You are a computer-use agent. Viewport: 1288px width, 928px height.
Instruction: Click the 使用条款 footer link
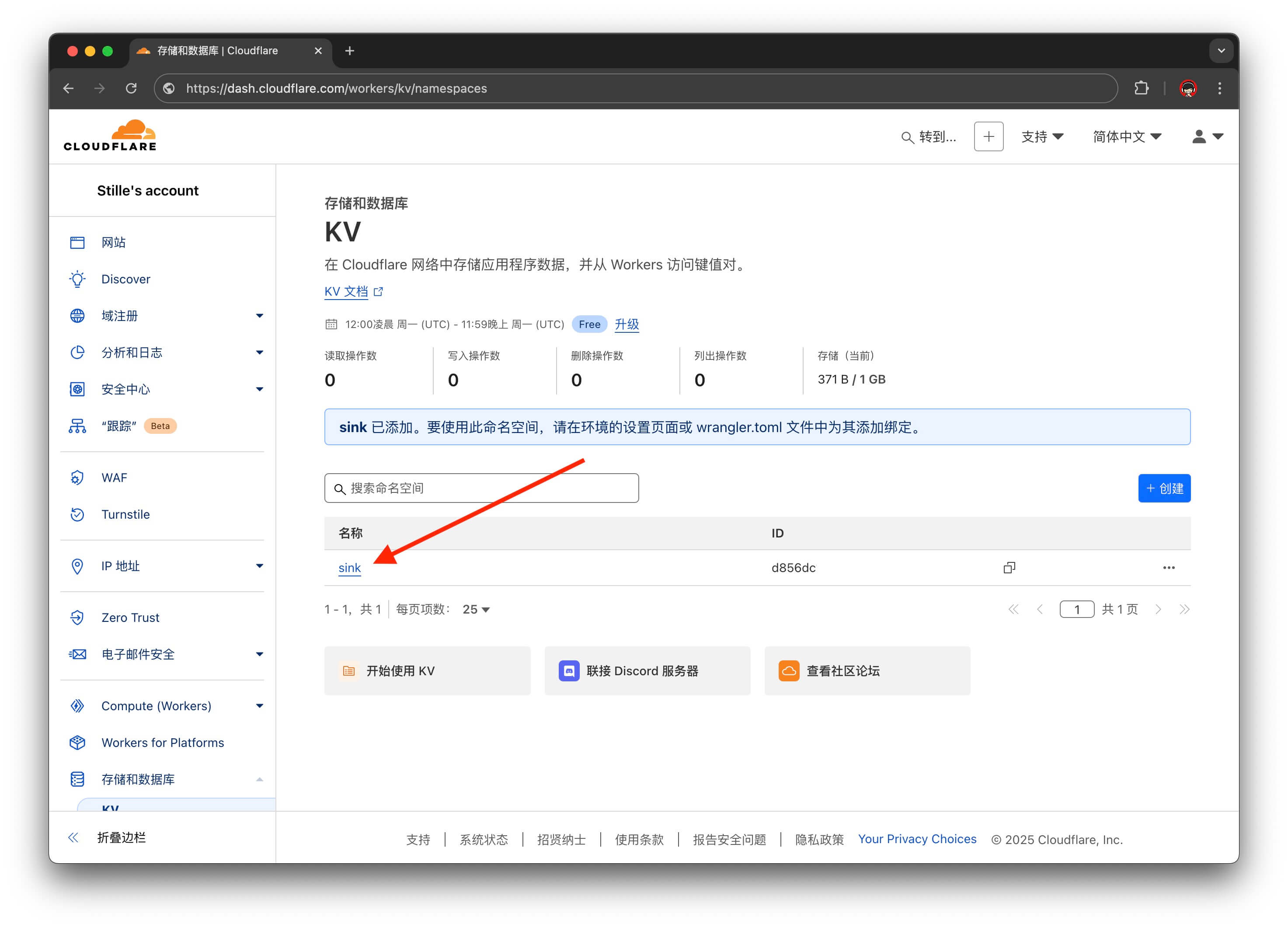pos(639,839)
